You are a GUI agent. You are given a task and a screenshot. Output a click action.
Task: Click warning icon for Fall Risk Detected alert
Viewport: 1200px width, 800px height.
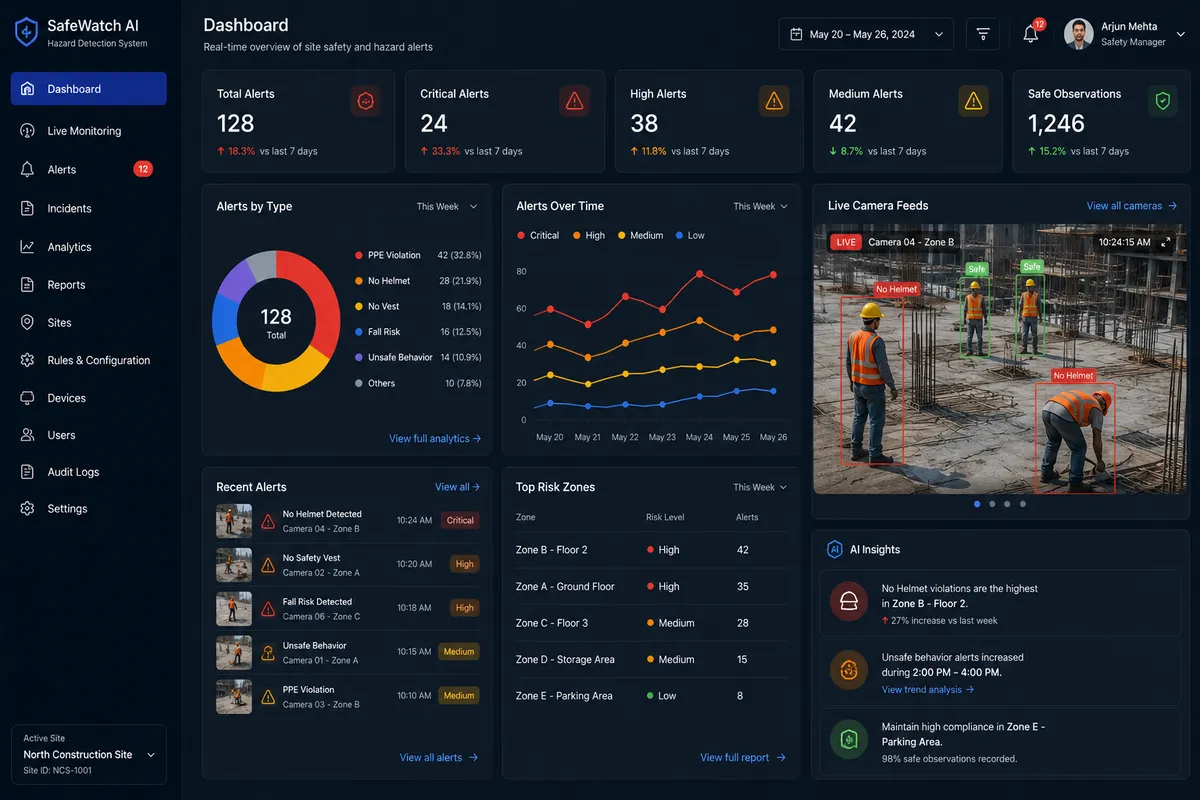pos(268,608)
